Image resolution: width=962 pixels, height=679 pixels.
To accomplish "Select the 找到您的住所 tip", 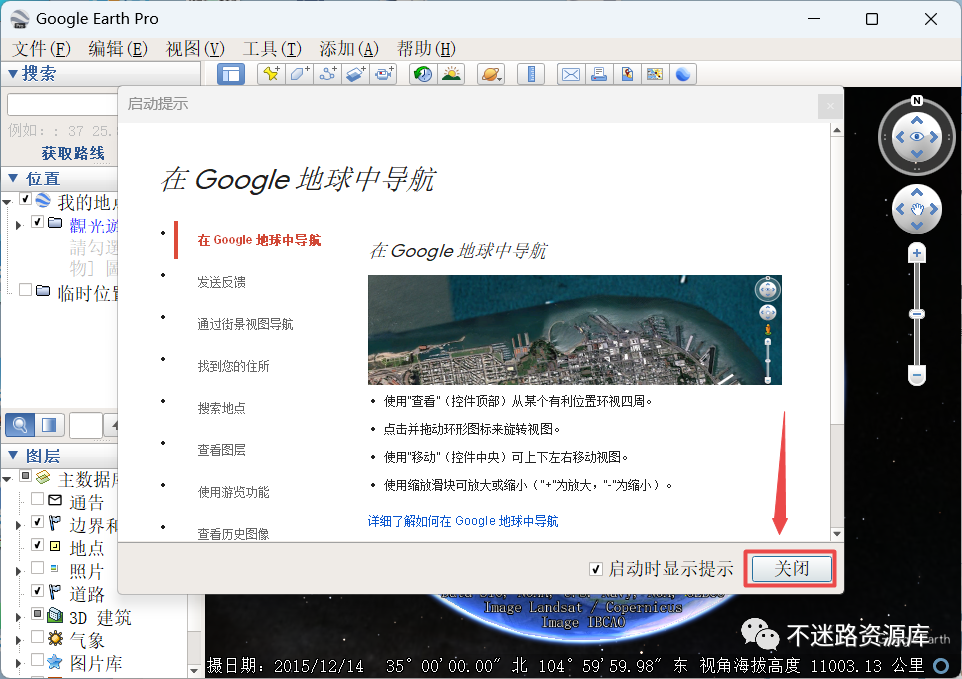I will [233, 366].
